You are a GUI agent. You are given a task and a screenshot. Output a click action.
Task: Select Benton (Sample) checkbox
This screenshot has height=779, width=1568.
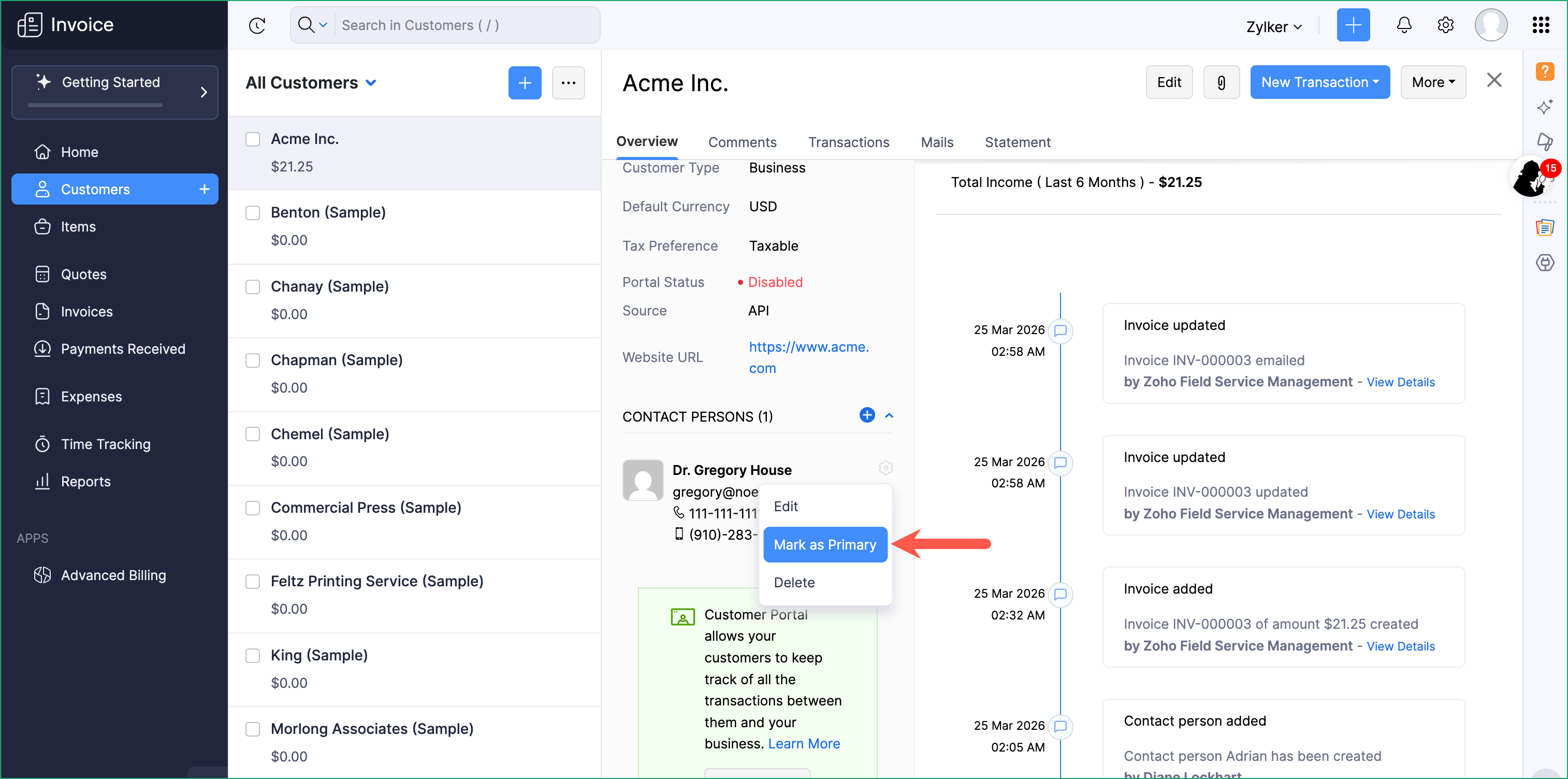click(x=253, y=212)
